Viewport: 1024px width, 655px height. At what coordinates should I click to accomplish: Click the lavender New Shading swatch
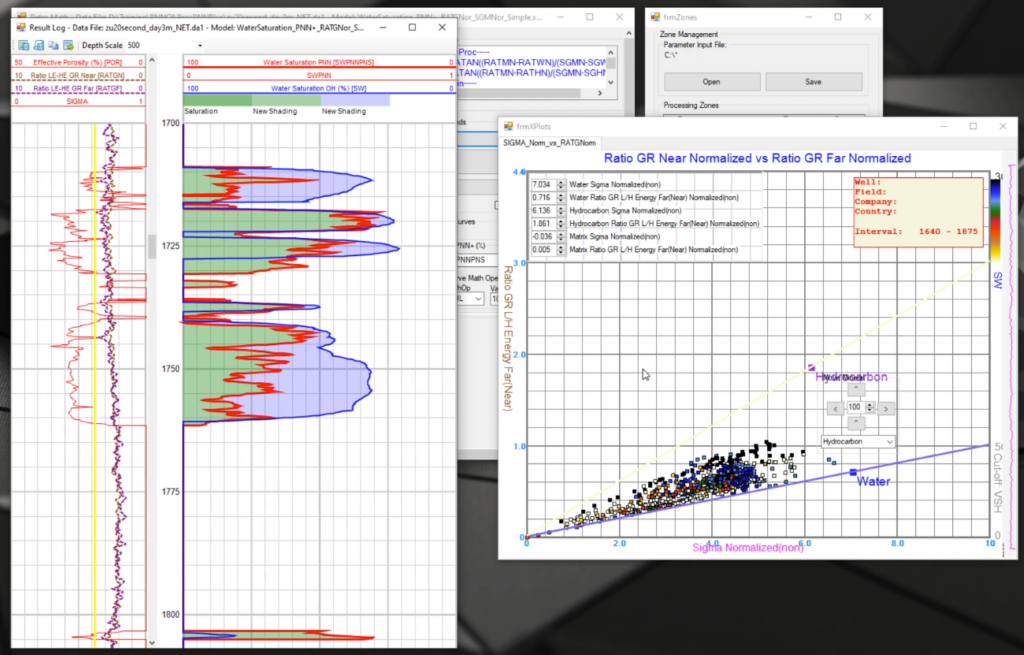pyautogui.click(x=355, y=101)
